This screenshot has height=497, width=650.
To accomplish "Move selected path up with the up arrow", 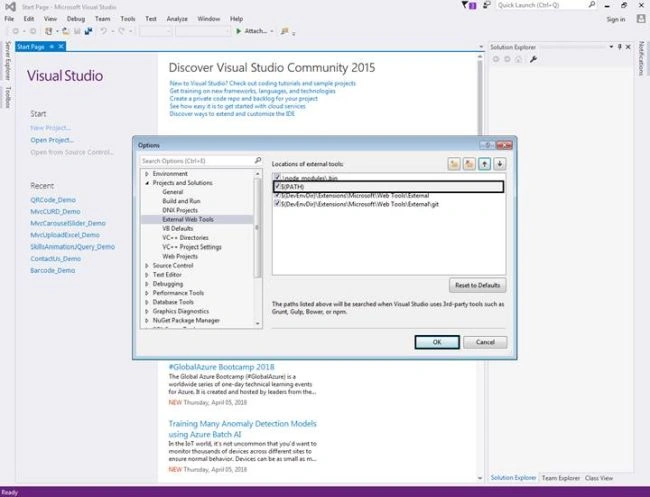I will click(484, 164).
